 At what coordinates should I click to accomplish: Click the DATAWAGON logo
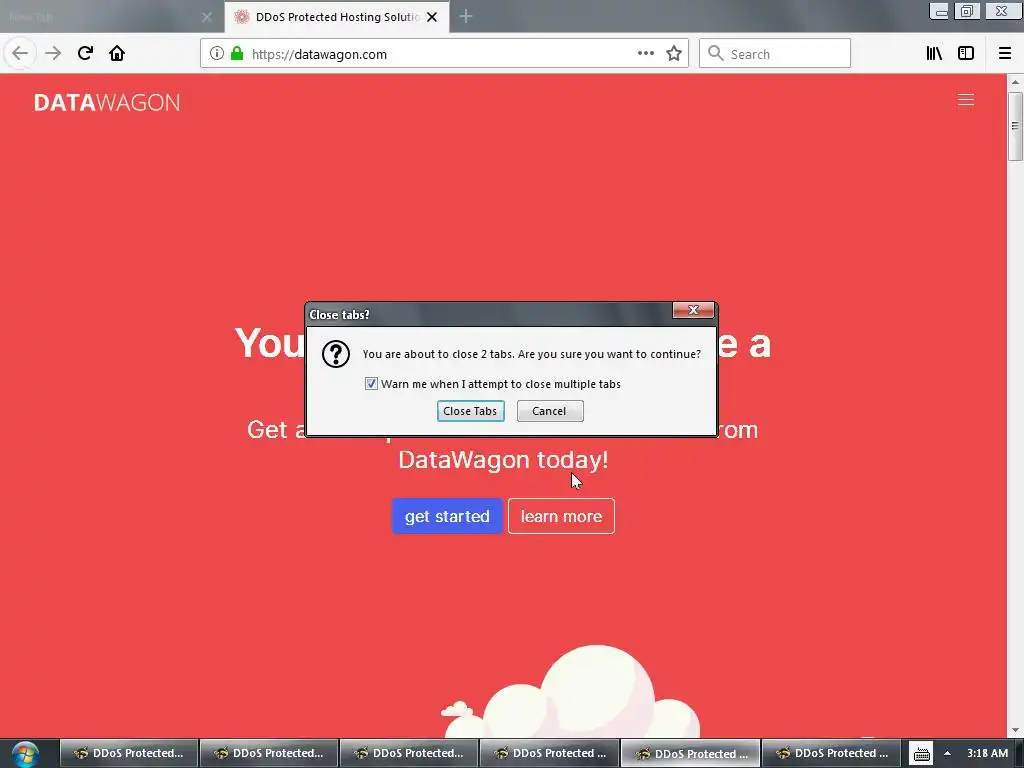click(x=107, y=103)
